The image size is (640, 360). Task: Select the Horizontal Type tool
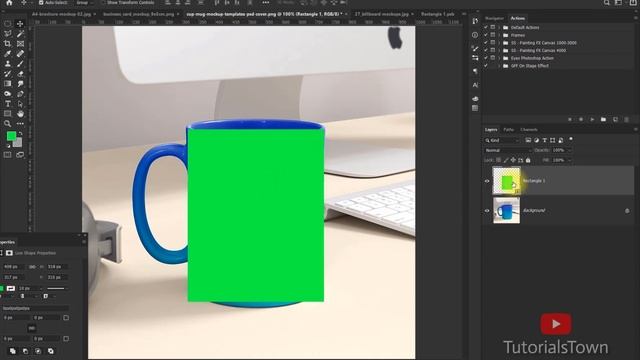point(7,104)
